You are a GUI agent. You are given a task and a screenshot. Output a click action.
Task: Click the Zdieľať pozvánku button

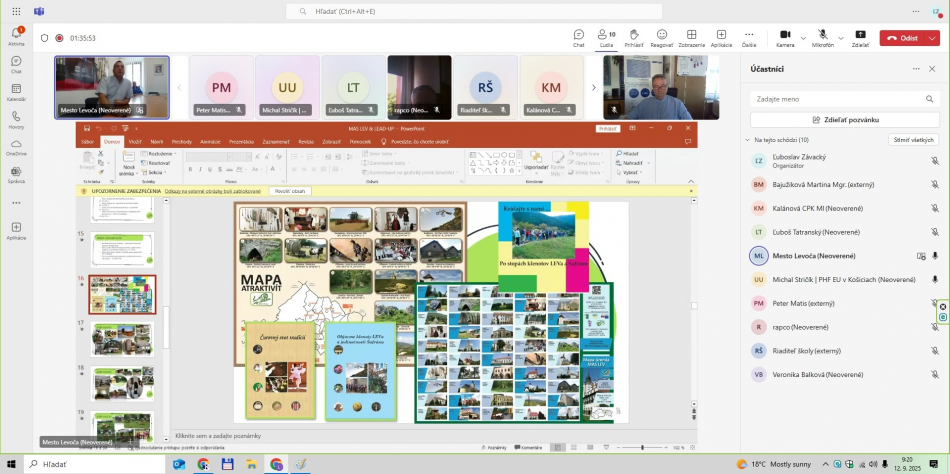pyautogui.click(x=845, y=119)
